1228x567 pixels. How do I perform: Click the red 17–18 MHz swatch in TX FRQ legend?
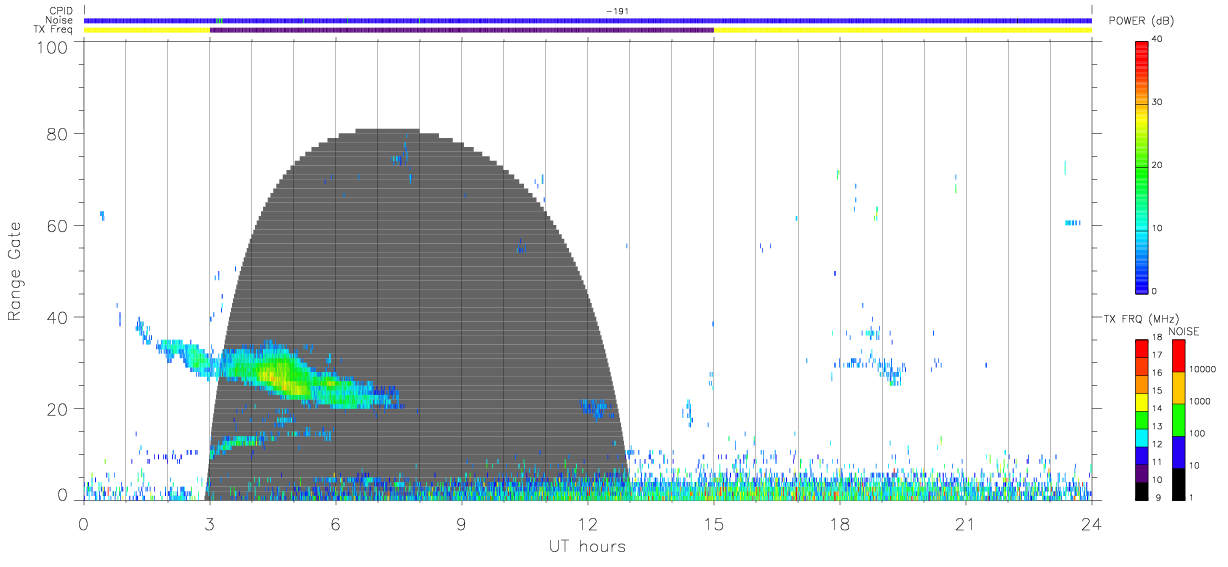[1141, 349]
